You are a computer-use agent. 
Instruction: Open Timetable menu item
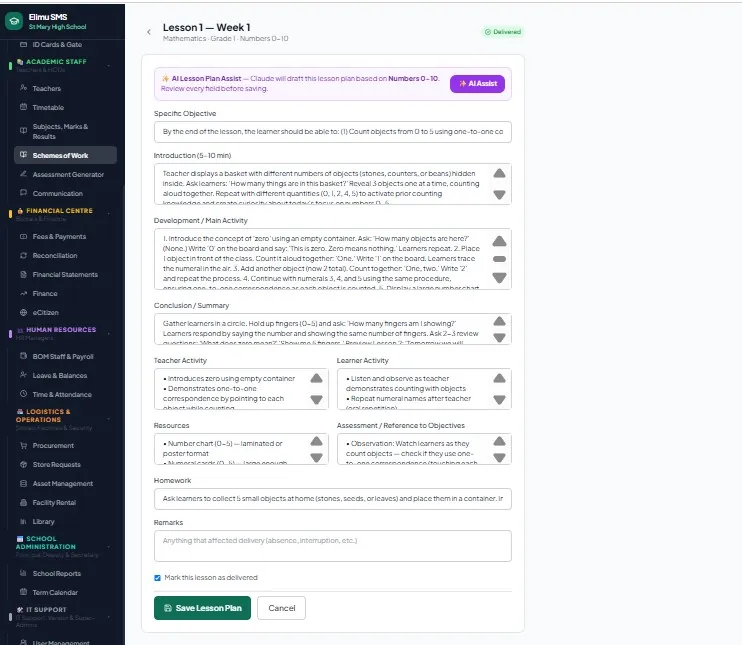[x=65, y=107]
